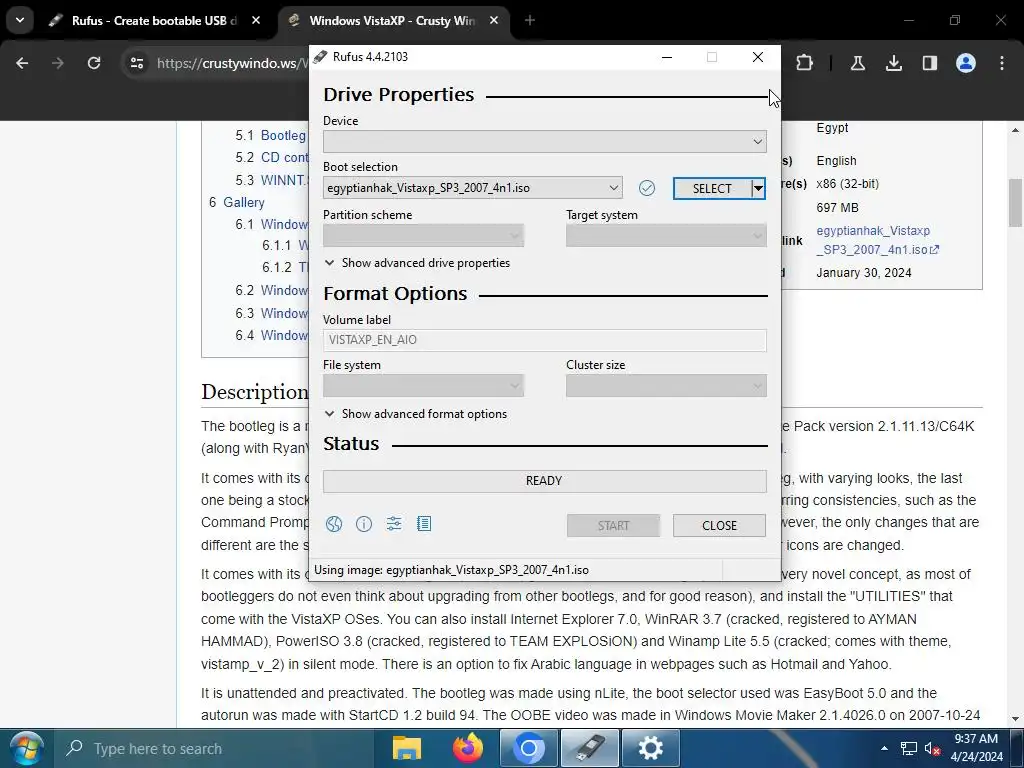This screenshot has height=768, width=1024.
Task: Open the 6 Gallery contents link
Action: pos(236,202)
